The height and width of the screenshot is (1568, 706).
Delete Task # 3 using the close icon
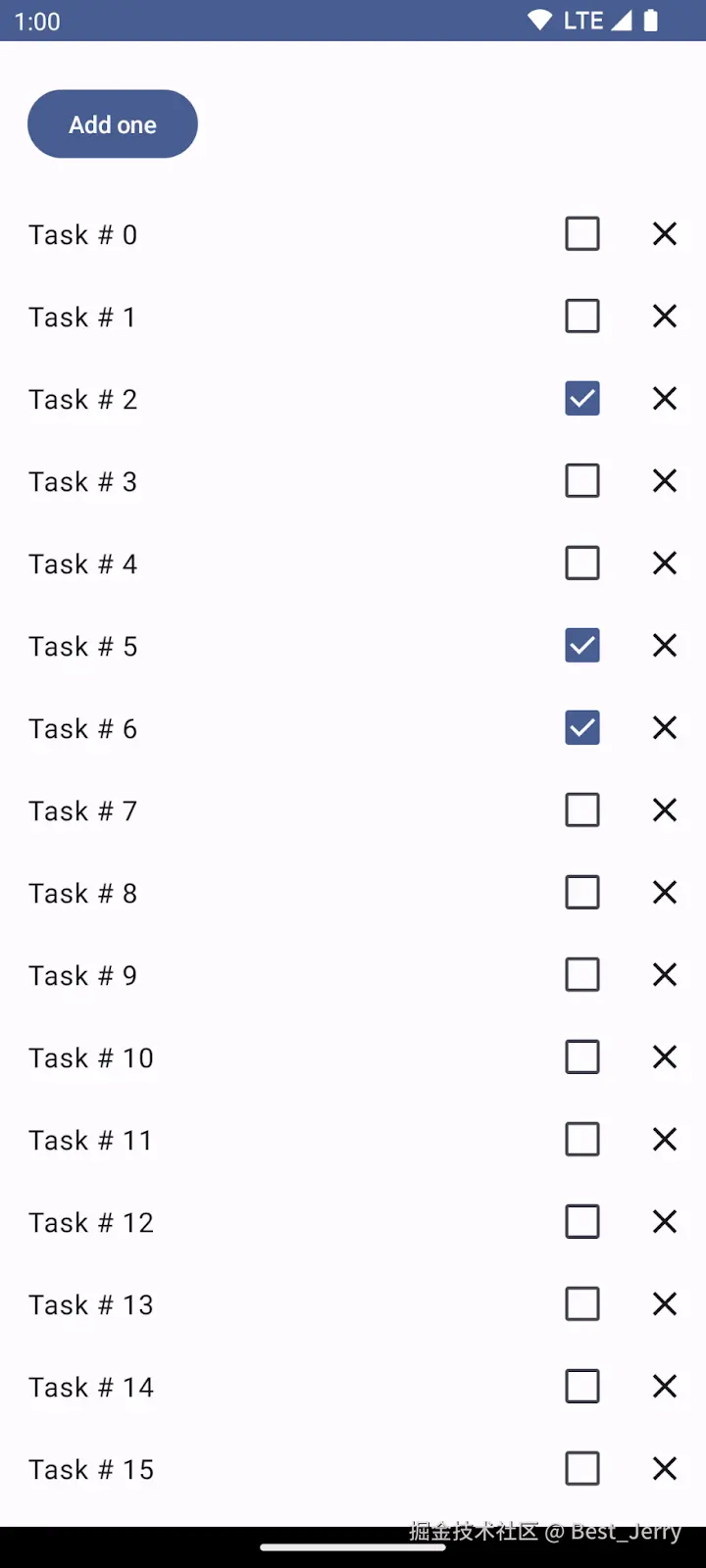665,481
